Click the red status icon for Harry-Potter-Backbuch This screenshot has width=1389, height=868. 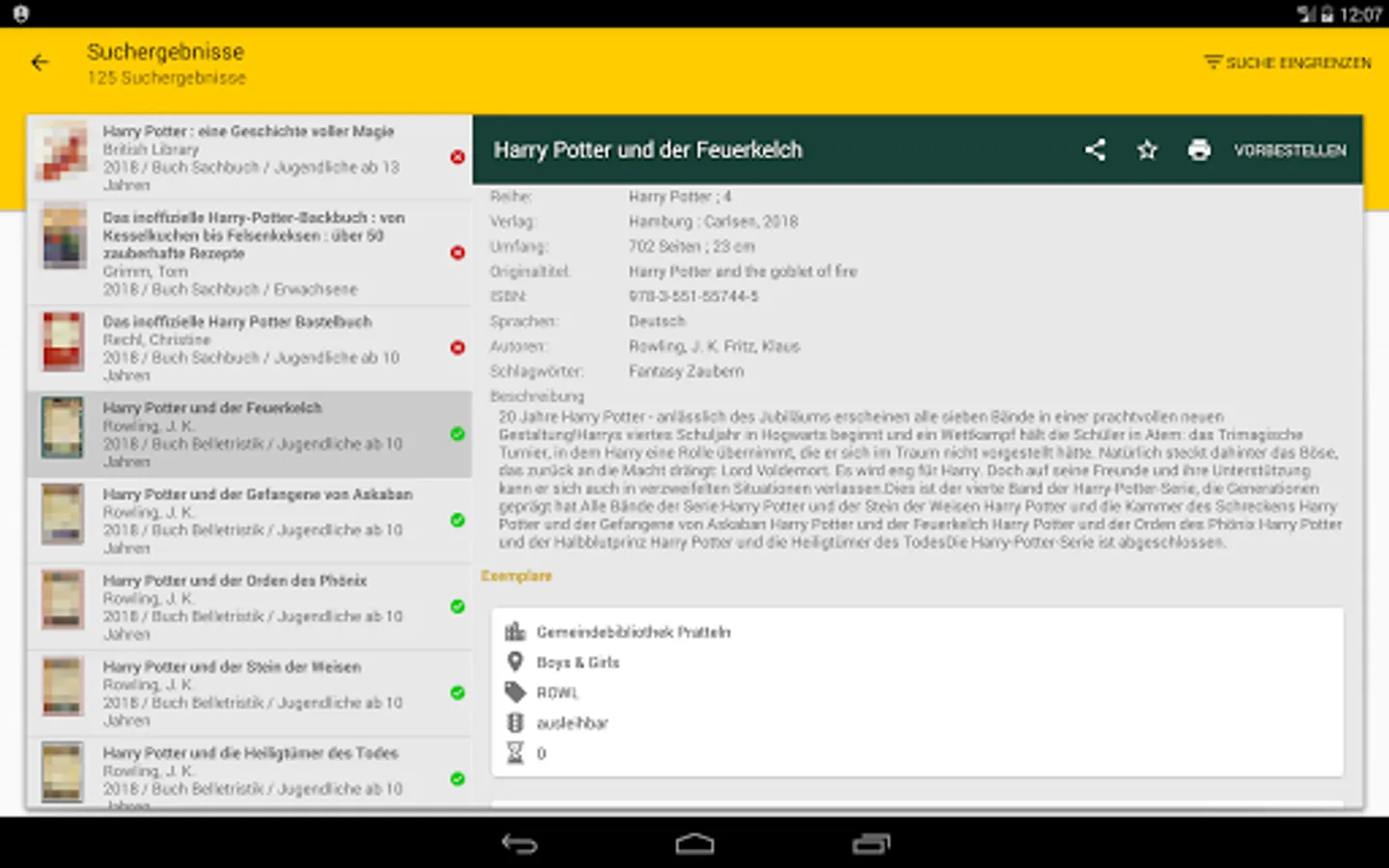(x=457, y=253)
